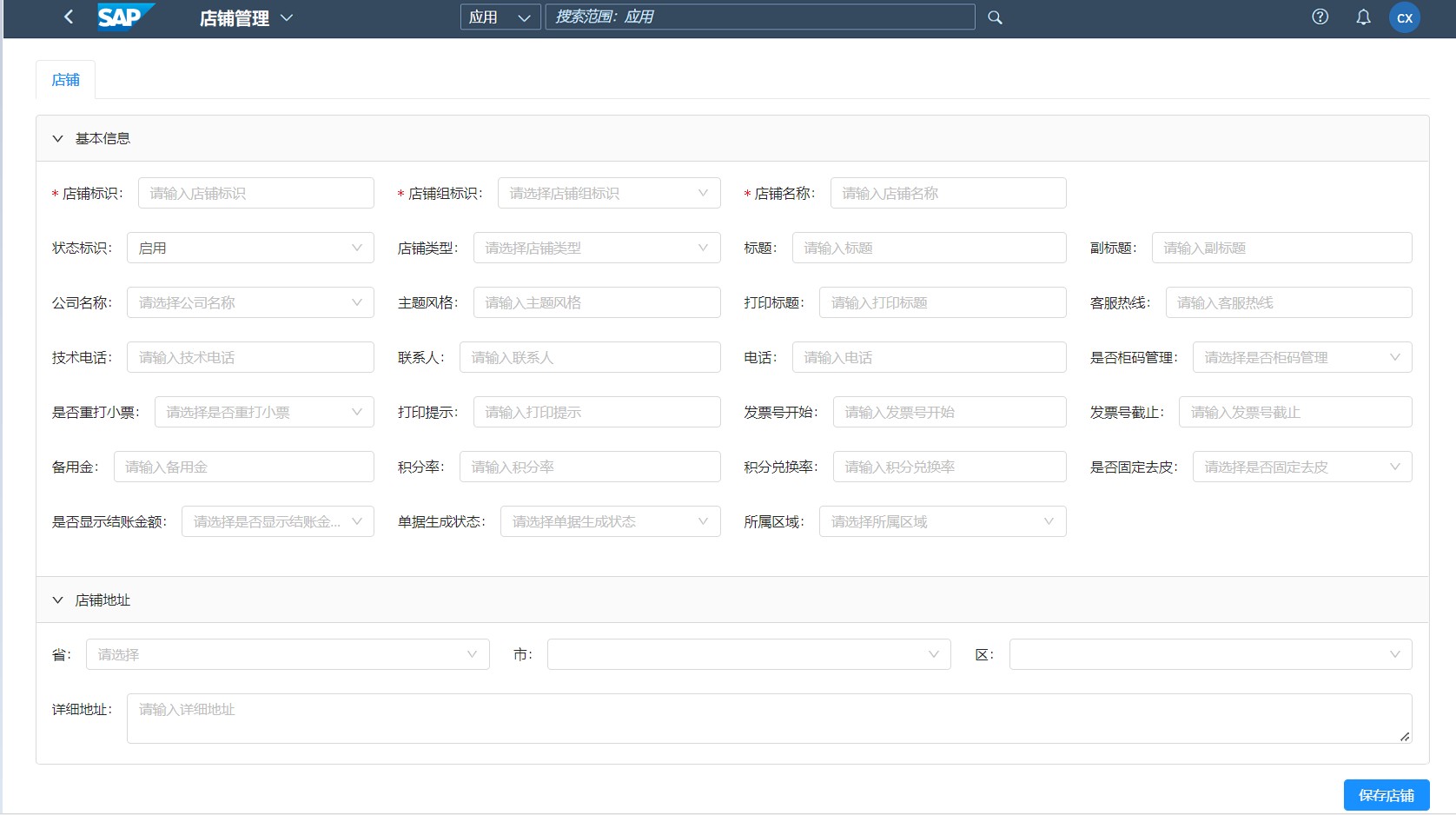Click the 积分兑换率 input field
The width and height of the screenshot is (1456, 815).
tap(950, 467)
